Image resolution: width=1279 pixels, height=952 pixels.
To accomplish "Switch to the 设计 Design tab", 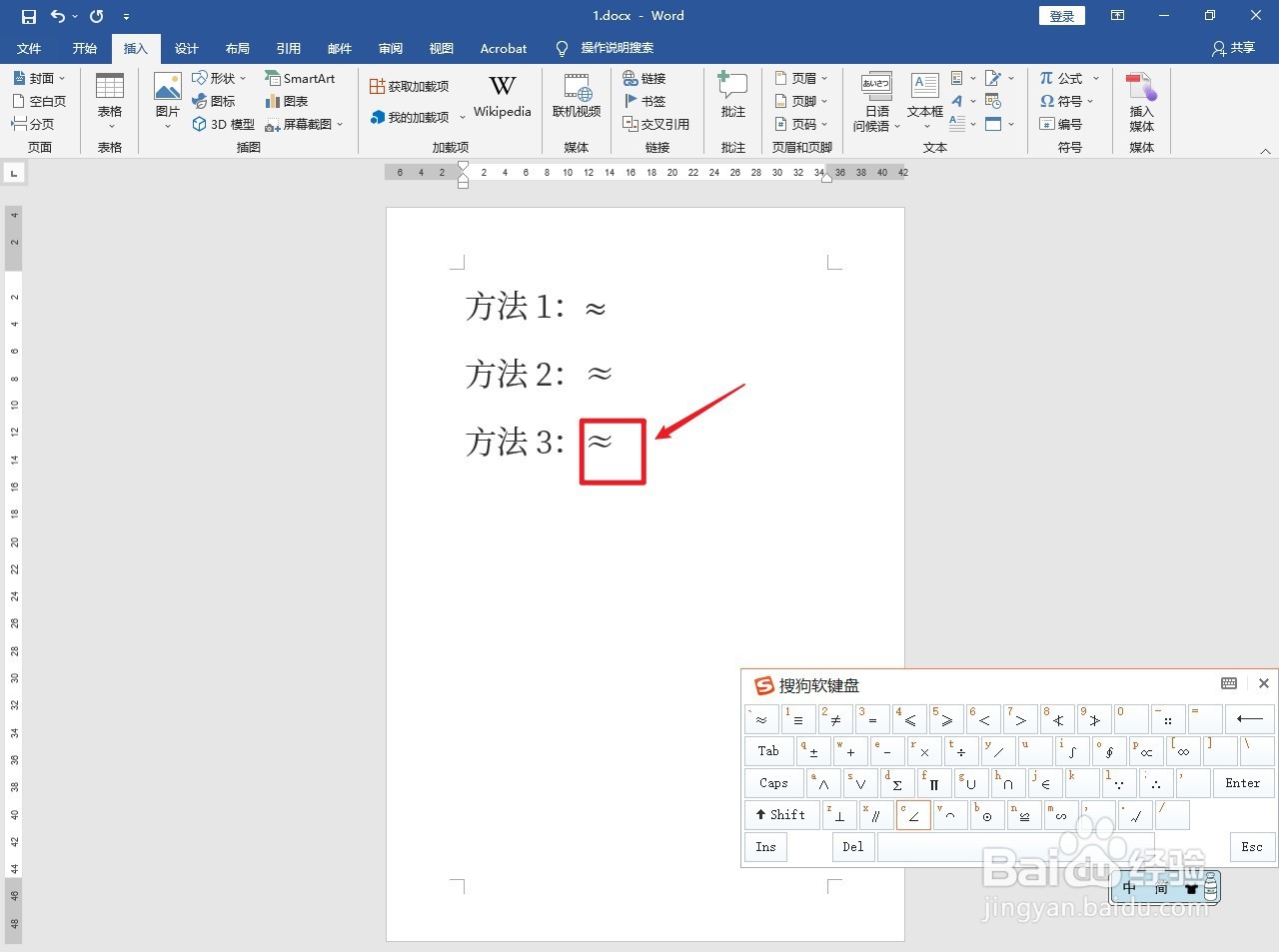I will [x=187, y=48].
